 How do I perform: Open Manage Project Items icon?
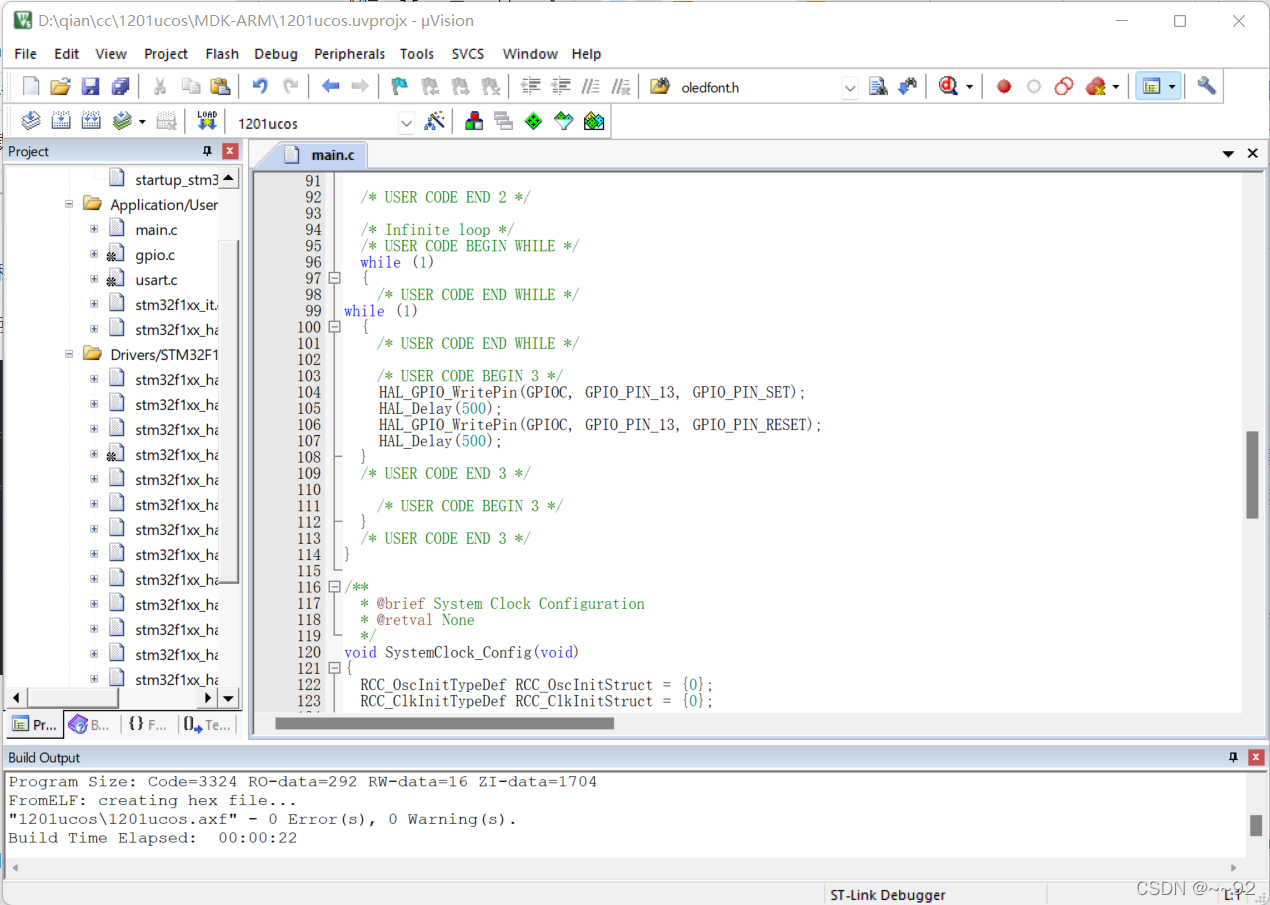tap(474, 121)
